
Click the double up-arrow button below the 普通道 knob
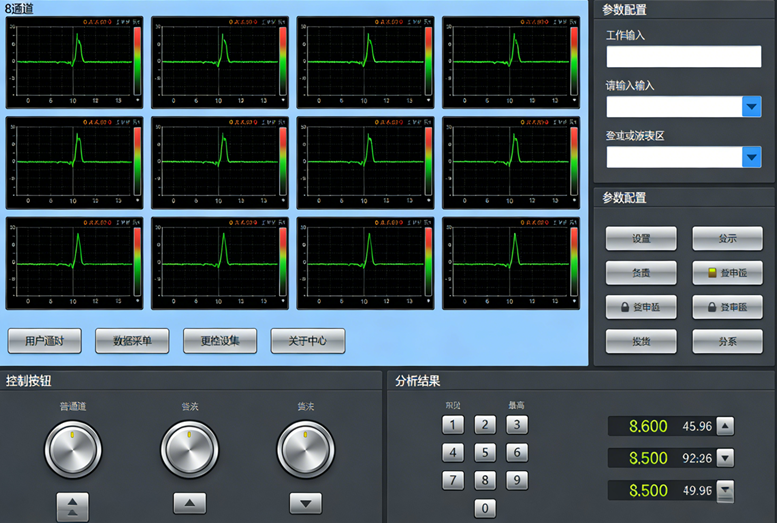pyautogui.click(x=73, y=504)
